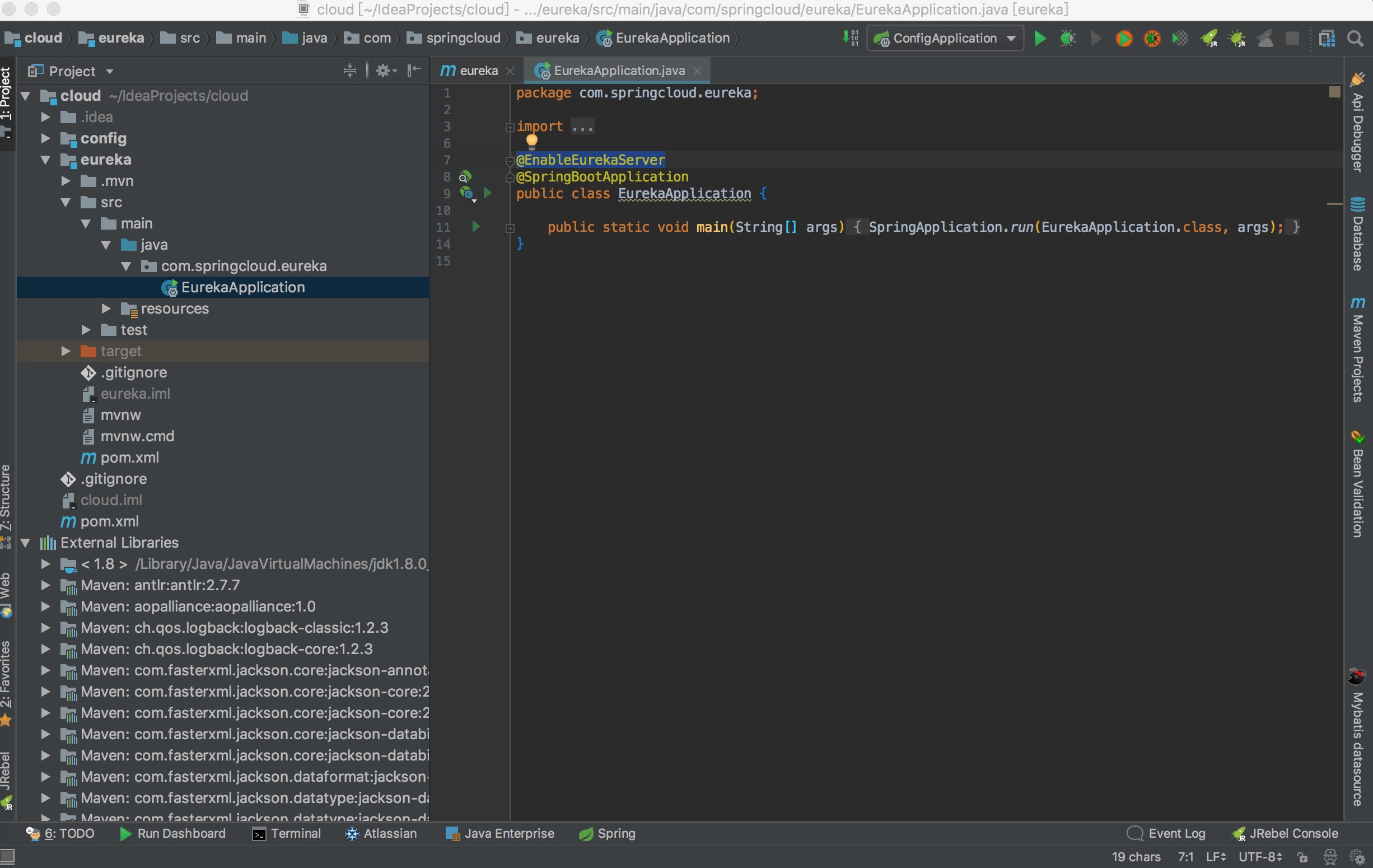Click the lightbulb intention icon in editor
The height and width of the screenshot is (868, 1373).
pos(531,141)
